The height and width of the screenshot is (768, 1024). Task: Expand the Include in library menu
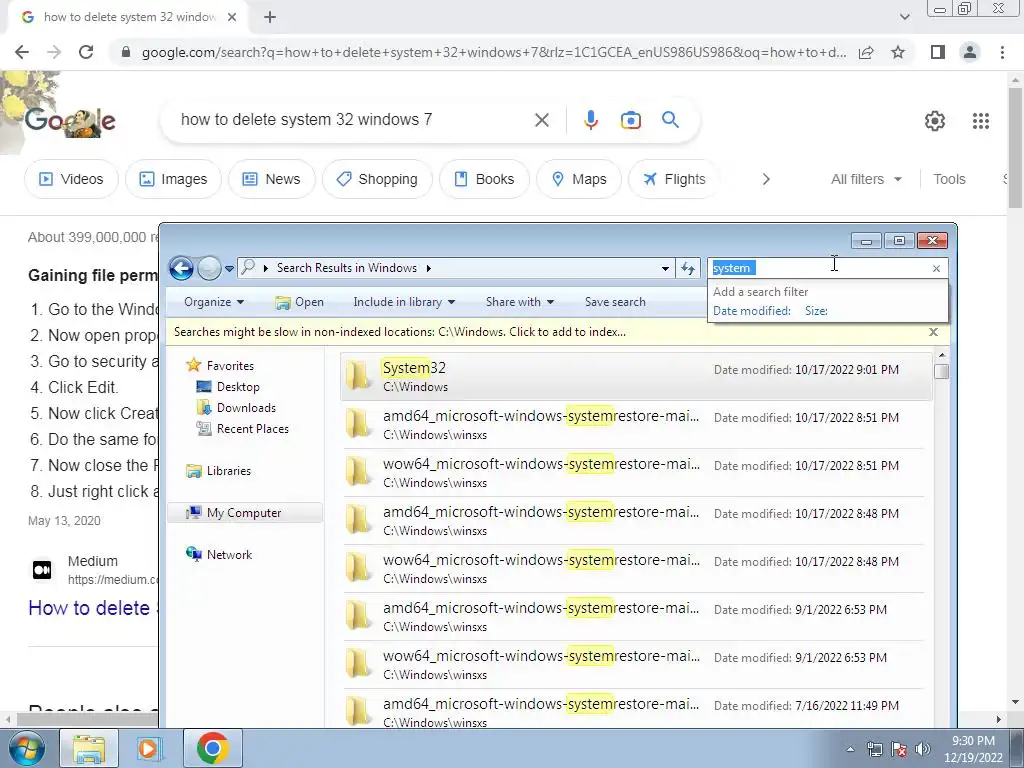tap(404, 302)
